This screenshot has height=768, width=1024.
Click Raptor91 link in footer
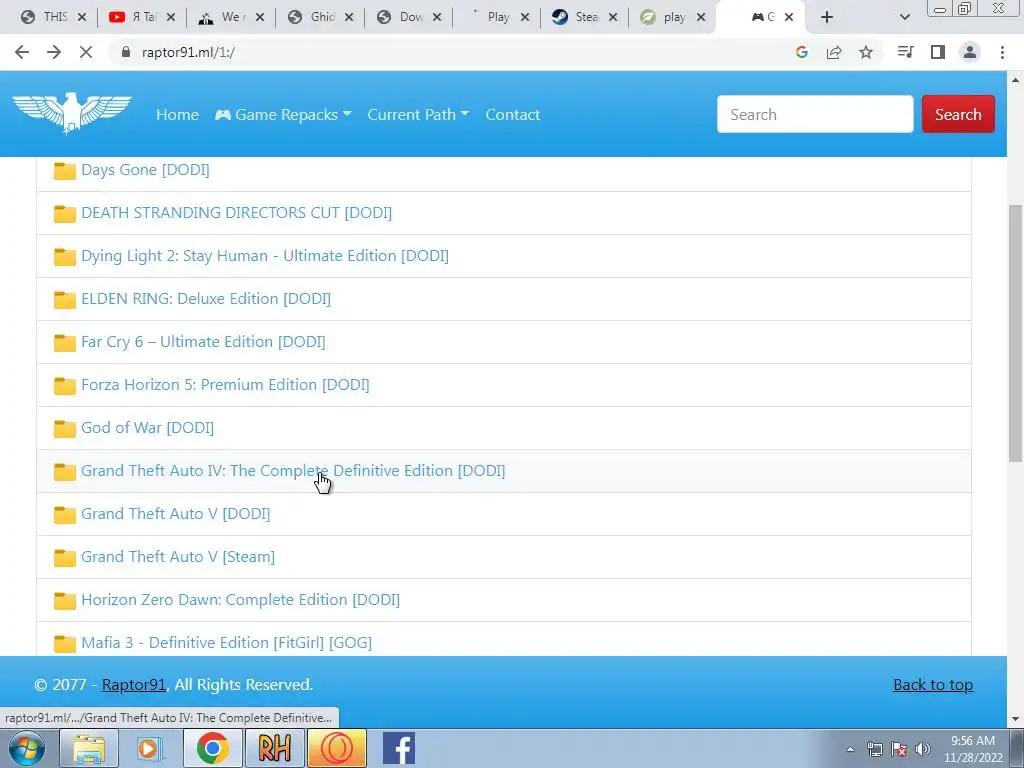(x=134, y=684)
